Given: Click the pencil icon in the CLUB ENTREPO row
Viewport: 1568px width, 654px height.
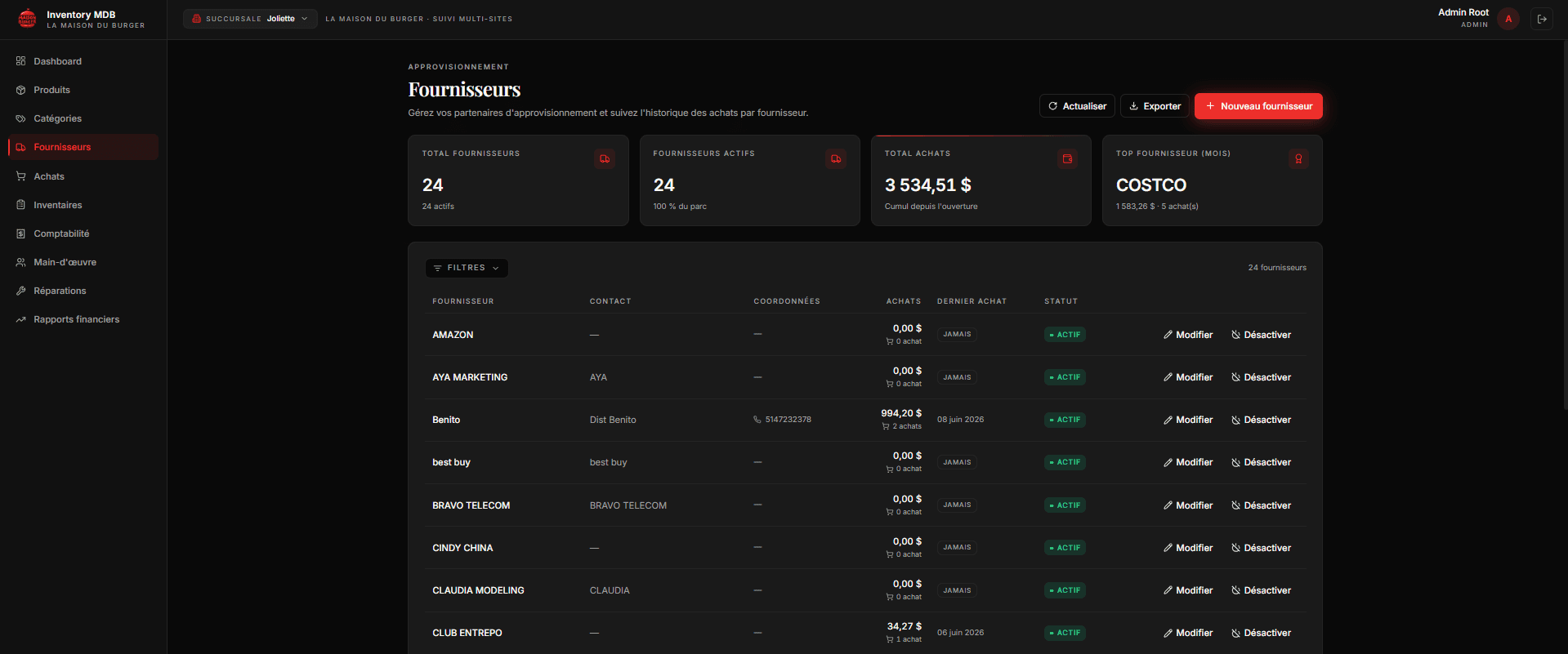Looking at the screenshot, I should click(1168, 633).
